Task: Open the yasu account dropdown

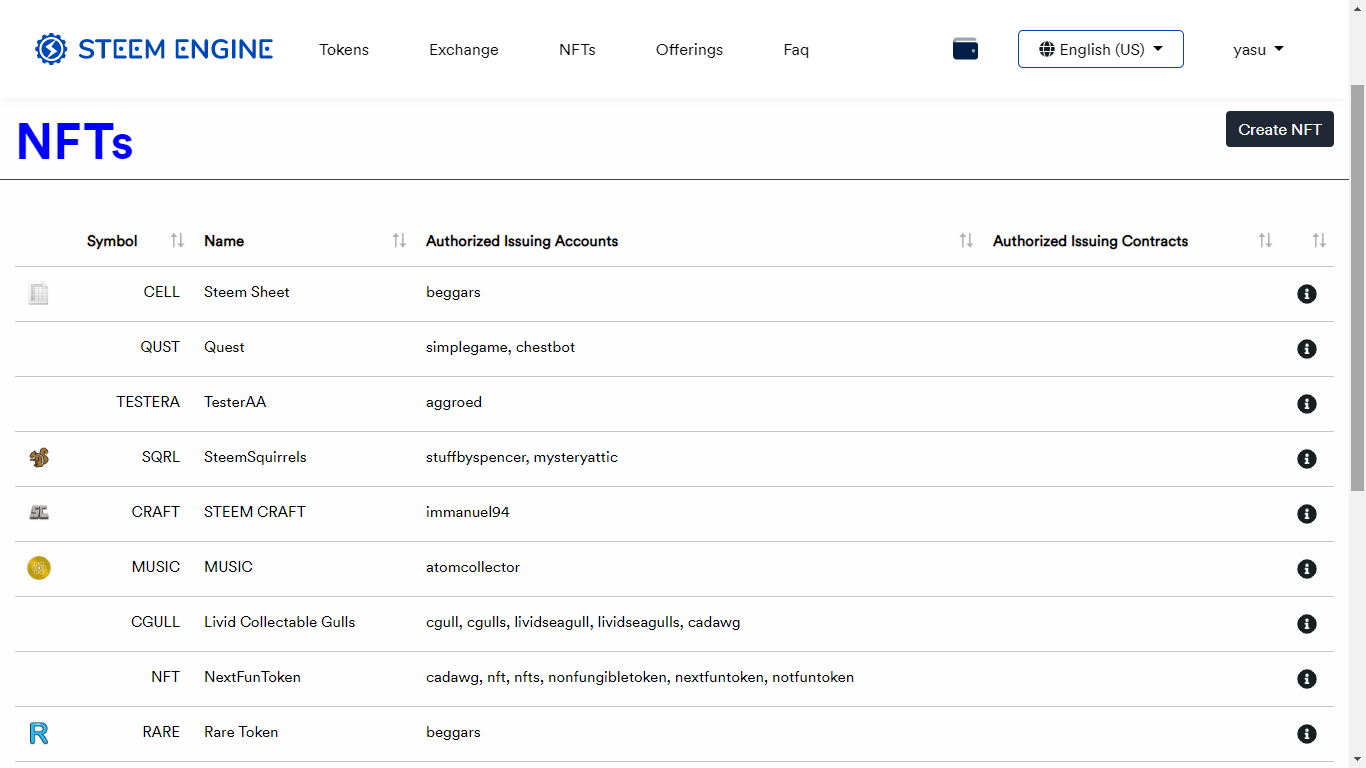Action: pyautogui.click(x=1258, y=49)
